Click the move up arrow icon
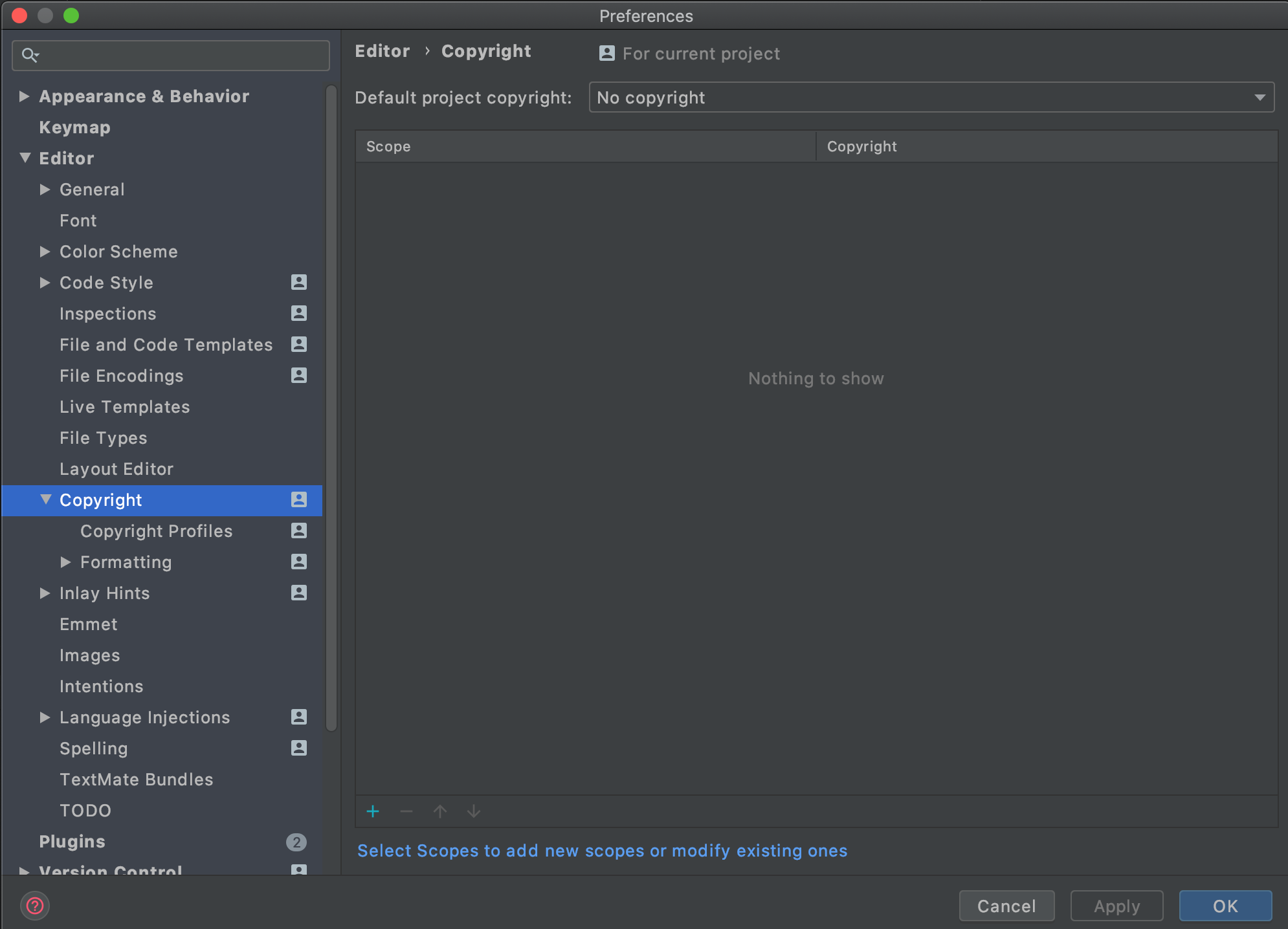1288x929 pixels. [x=440, y=811]
